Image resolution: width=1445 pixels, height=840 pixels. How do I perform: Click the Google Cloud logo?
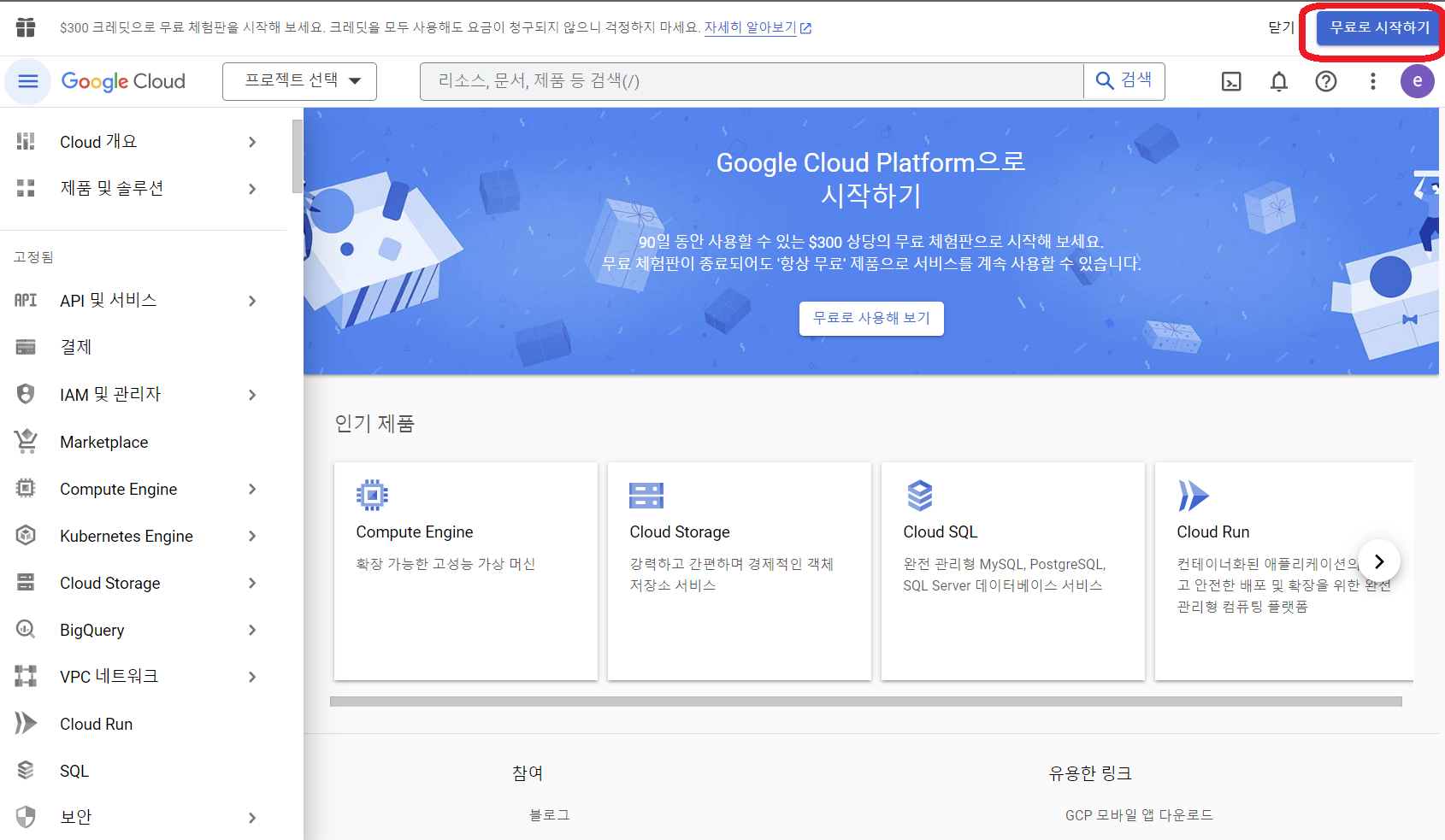[x=123, y=81]
